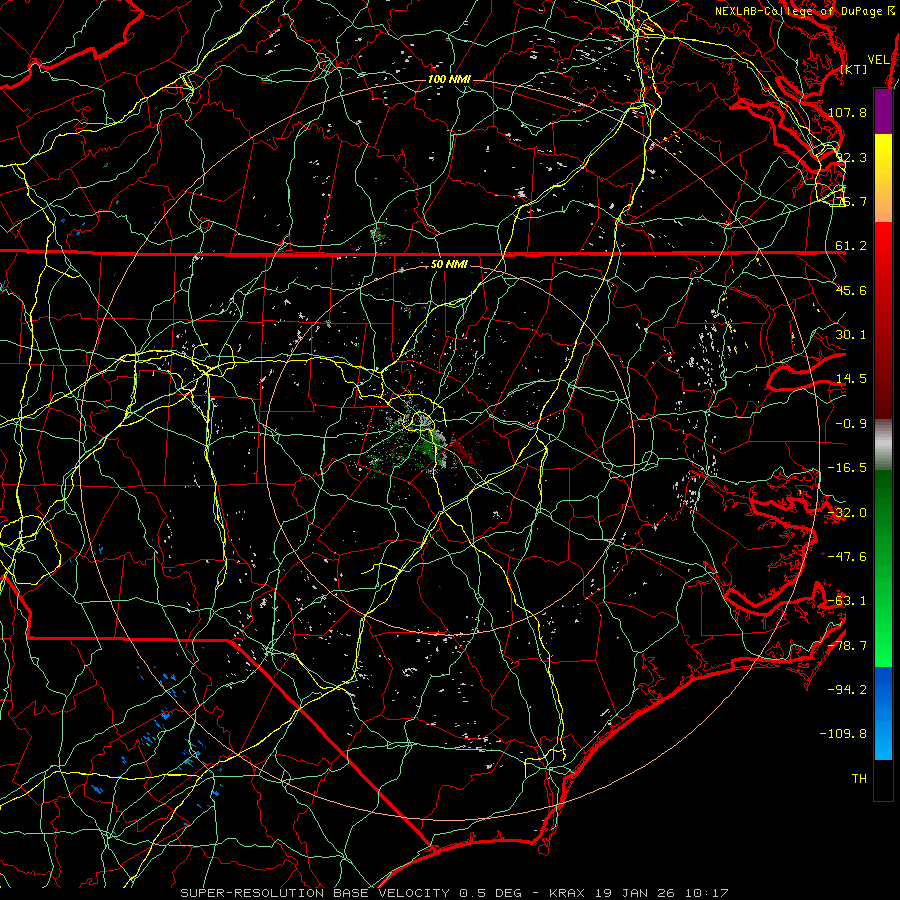Select the -78.7 value on velocity scale

tap(847, 646)
